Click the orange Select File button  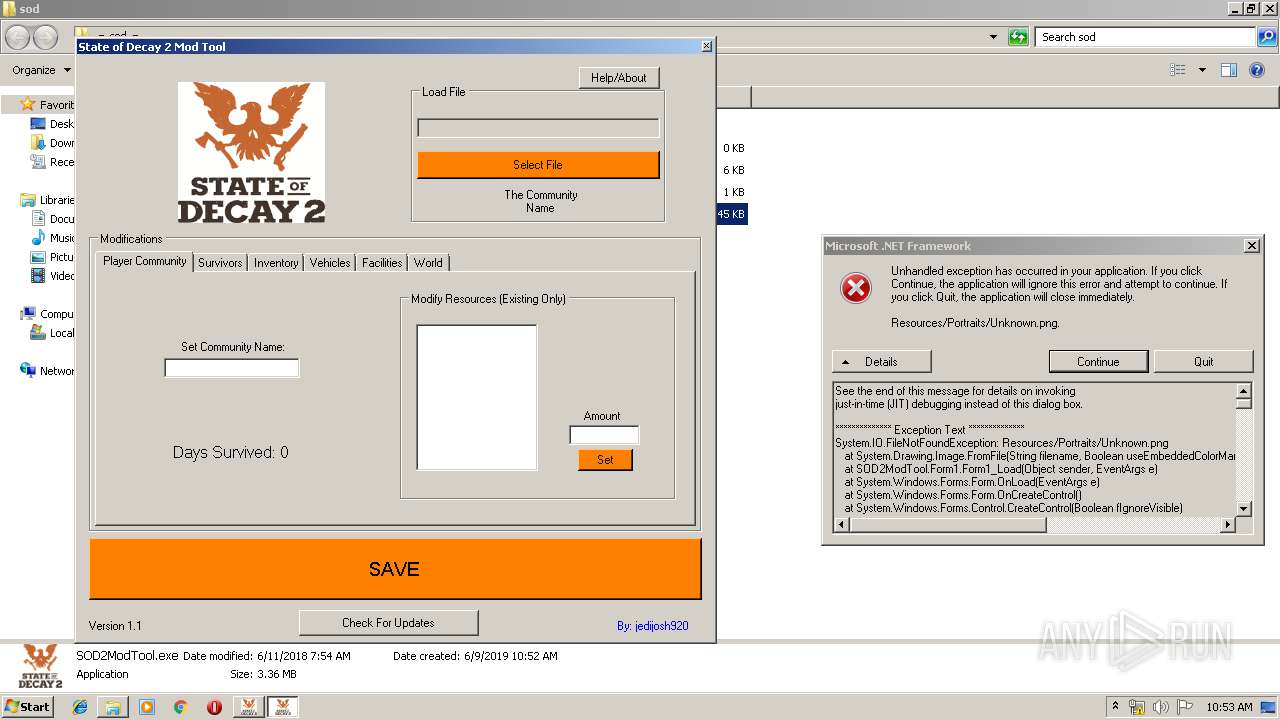pyautogui.click(x=538, y=165)
